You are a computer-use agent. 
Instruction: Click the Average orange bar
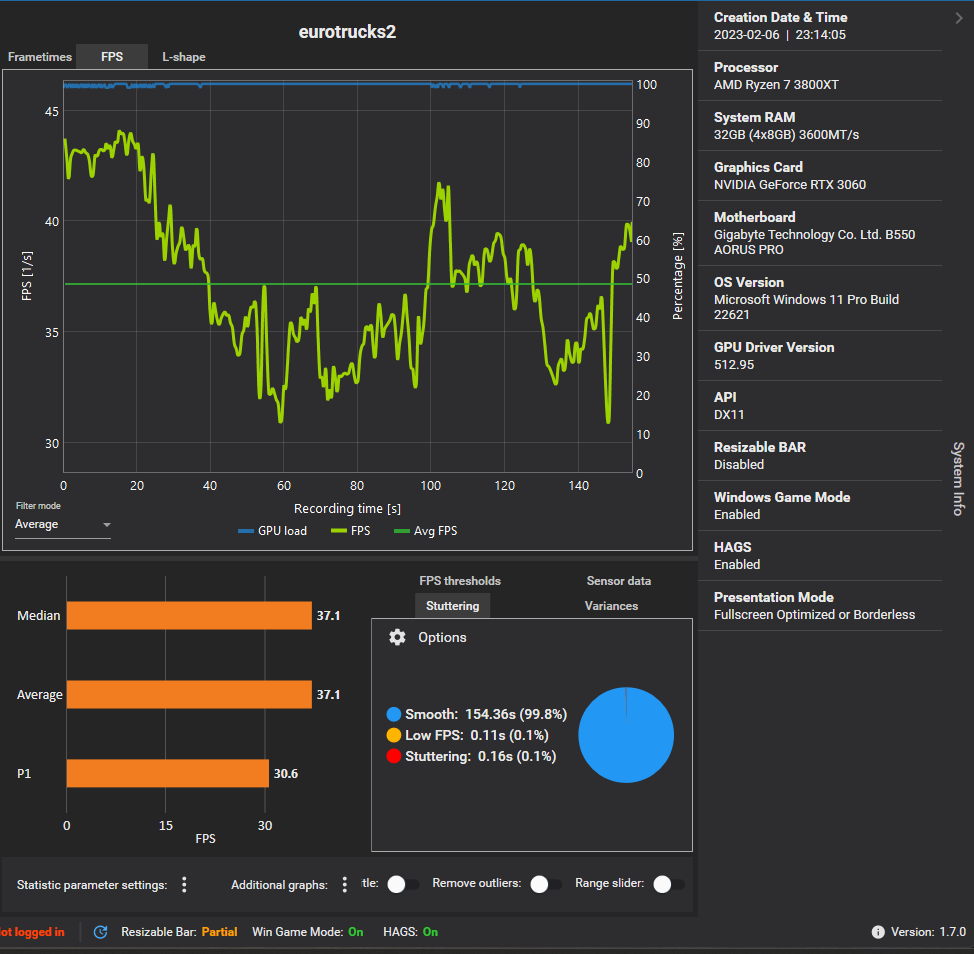tap(189, 694)
